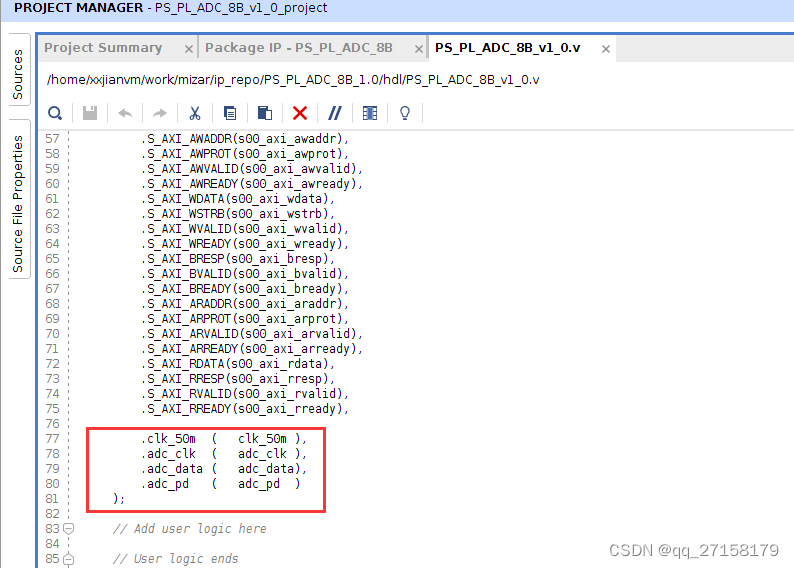Place cursor on .S_AXI_RDATA port line

point(238,364)
